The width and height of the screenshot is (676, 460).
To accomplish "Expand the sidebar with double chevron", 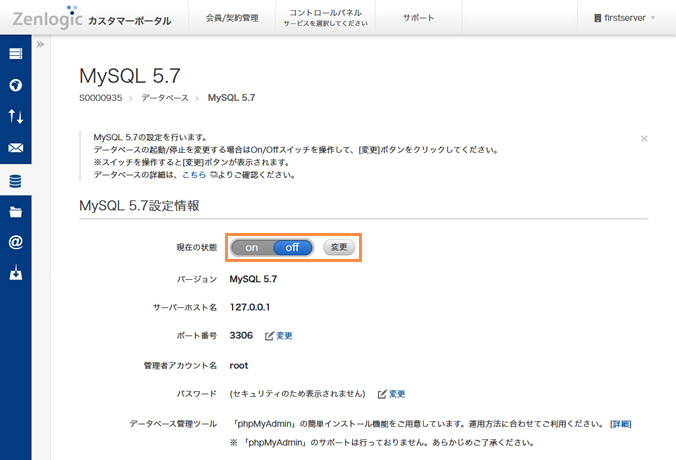I will [x=40, y=45].
